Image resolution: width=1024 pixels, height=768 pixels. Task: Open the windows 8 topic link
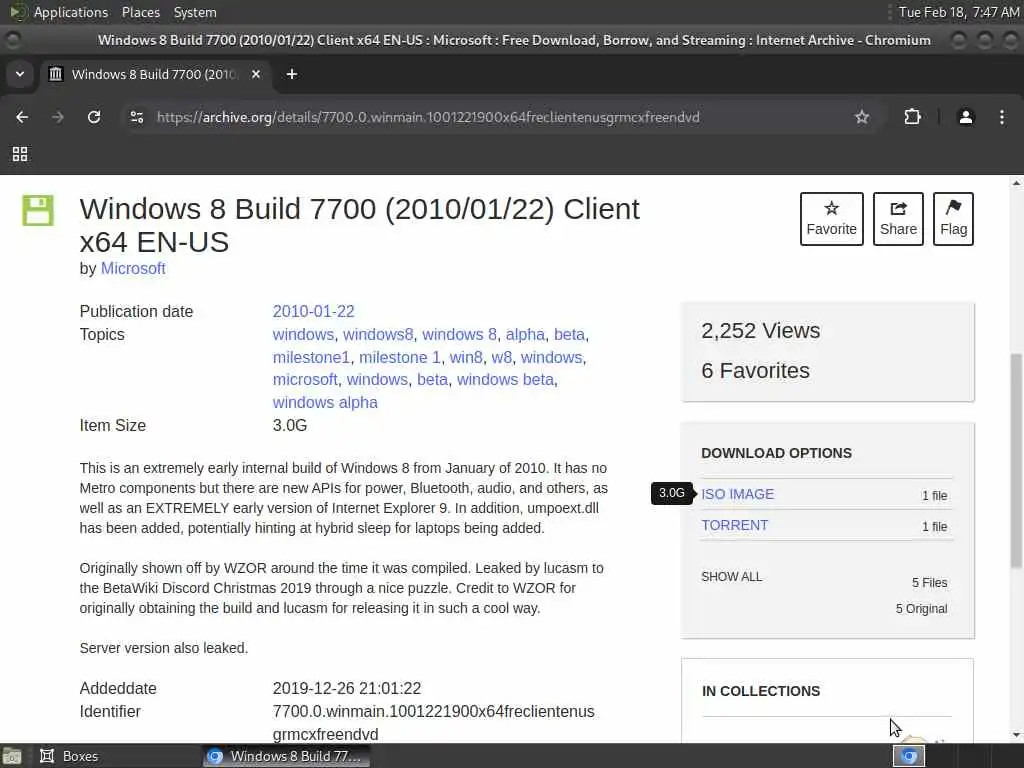click(x=459, y=334)
